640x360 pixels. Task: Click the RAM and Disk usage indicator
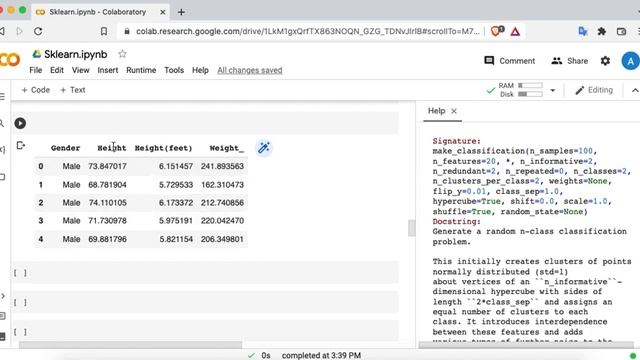click(520, 90)
